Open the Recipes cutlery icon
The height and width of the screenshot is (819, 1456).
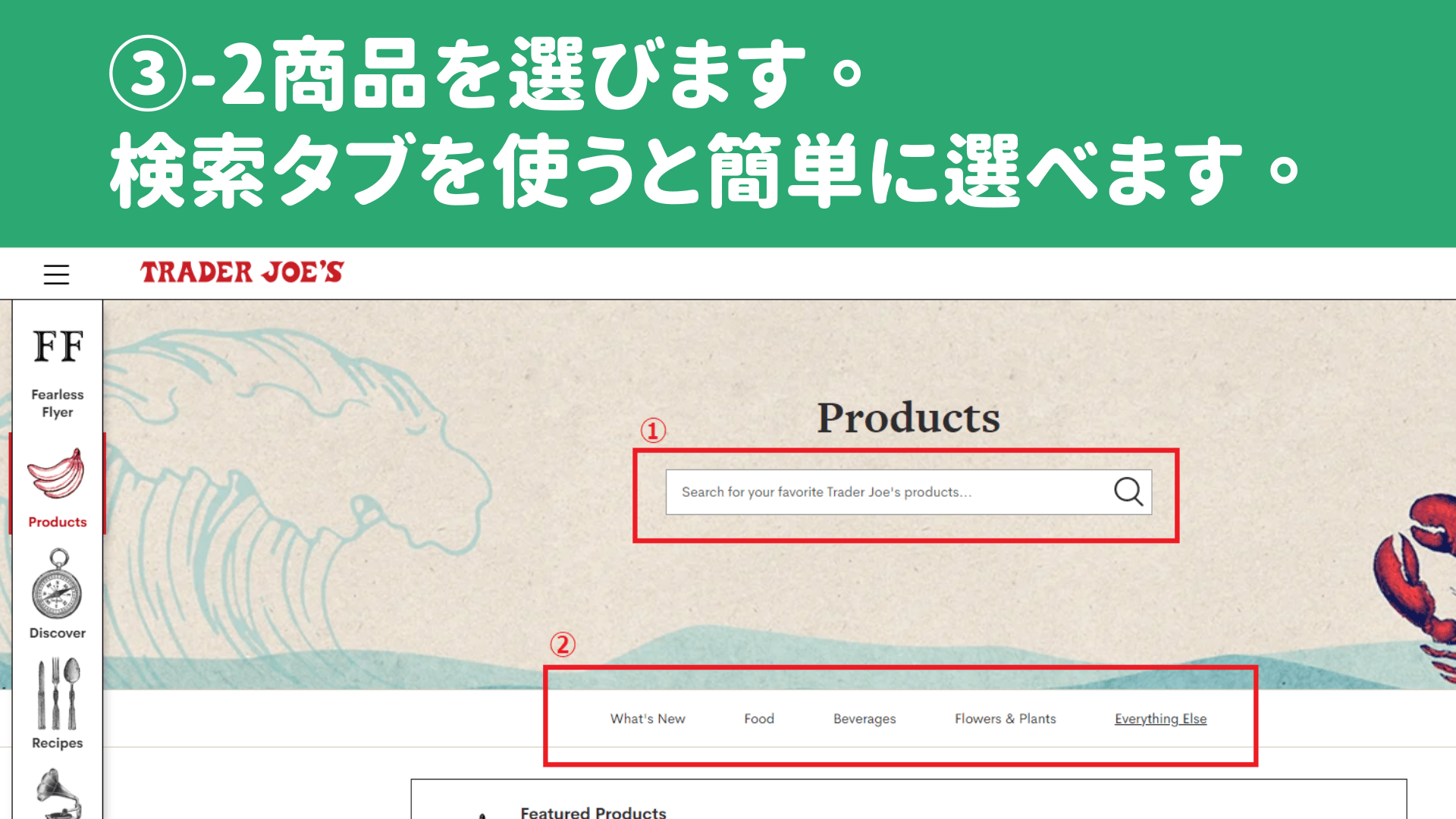click(58, 694)
